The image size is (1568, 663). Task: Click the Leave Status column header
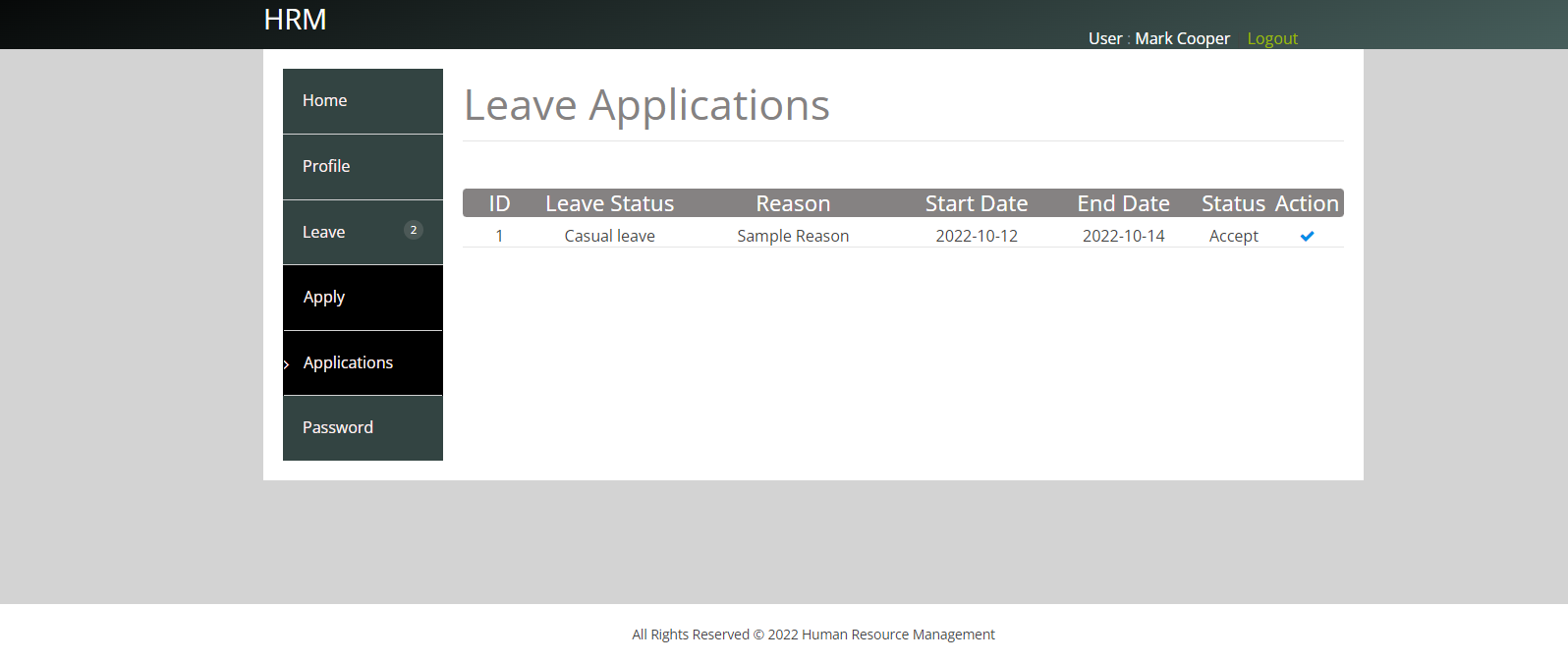coord(609,203)
